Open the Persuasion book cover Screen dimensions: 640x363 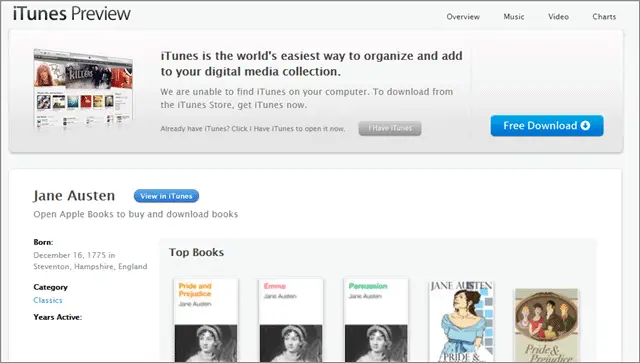tap(376, 320)
